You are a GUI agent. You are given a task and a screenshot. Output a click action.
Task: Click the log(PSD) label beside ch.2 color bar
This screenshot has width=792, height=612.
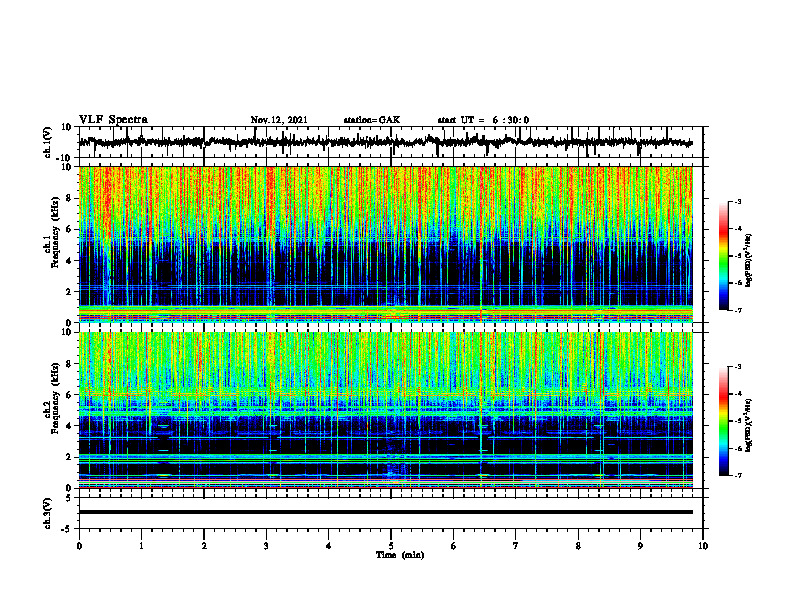click(x=749, y=425)
